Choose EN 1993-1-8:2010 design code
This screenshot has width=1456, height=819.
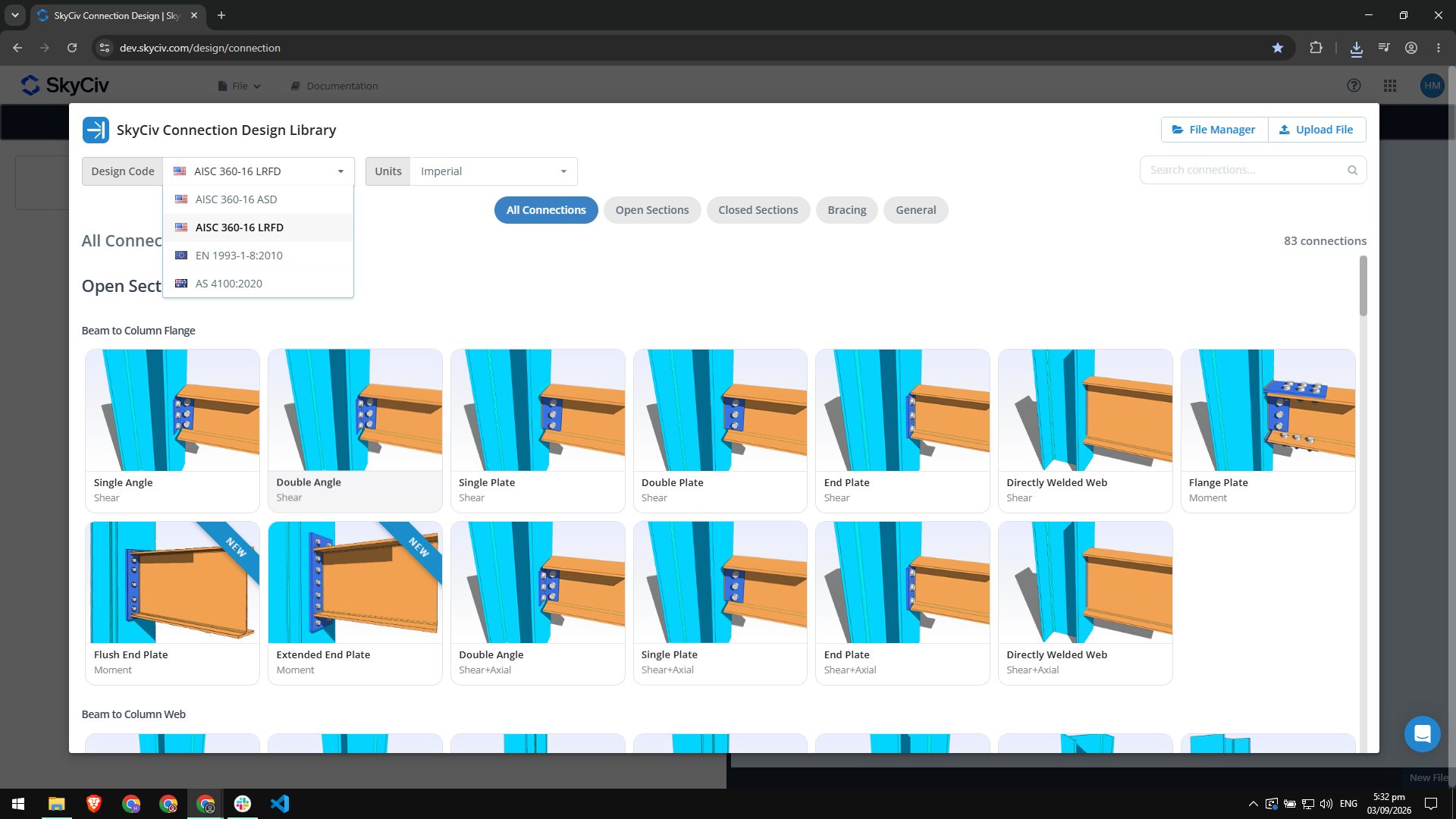[x=258, y=256]
